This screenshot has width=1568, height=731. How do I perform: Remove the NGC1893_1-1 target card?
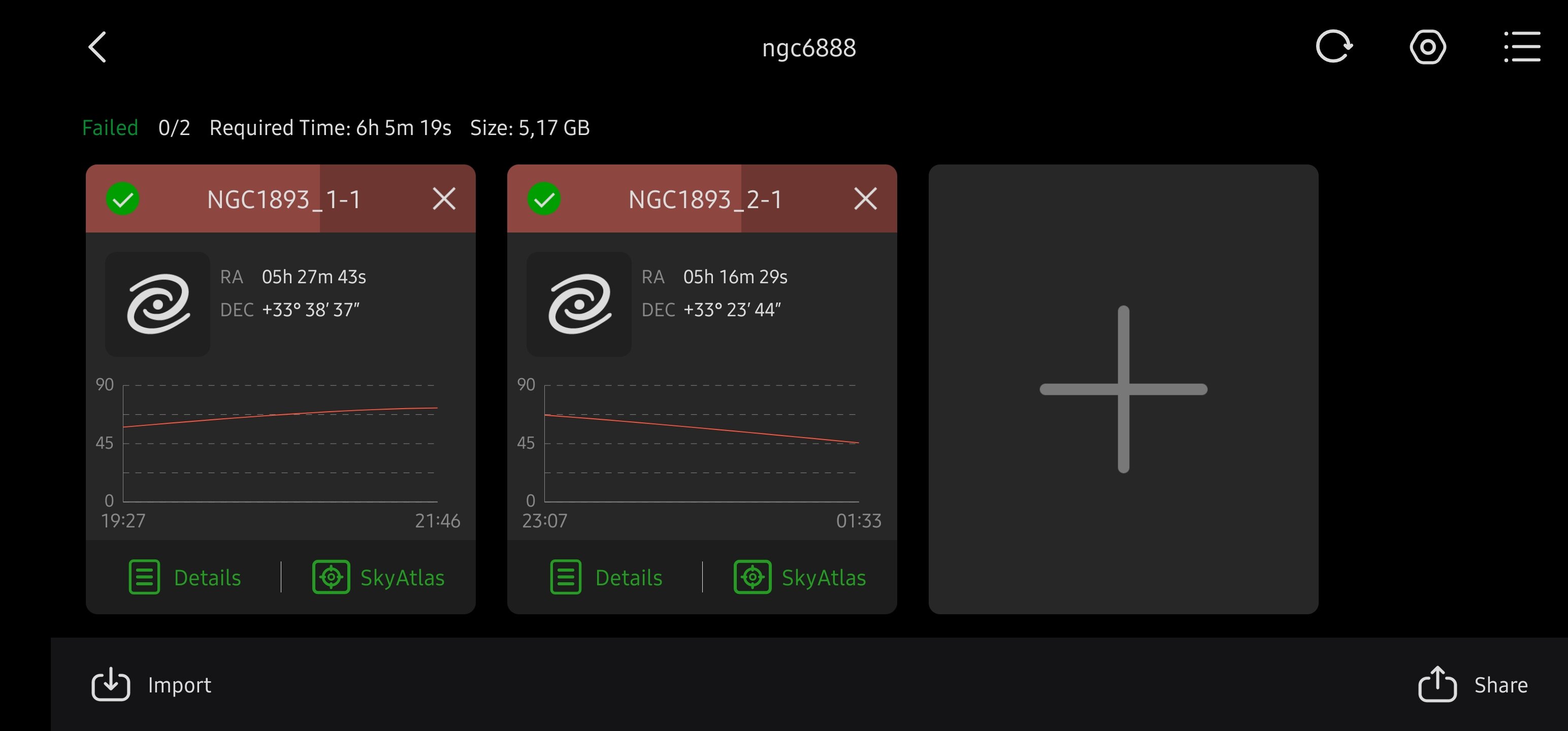click(444, 199)
